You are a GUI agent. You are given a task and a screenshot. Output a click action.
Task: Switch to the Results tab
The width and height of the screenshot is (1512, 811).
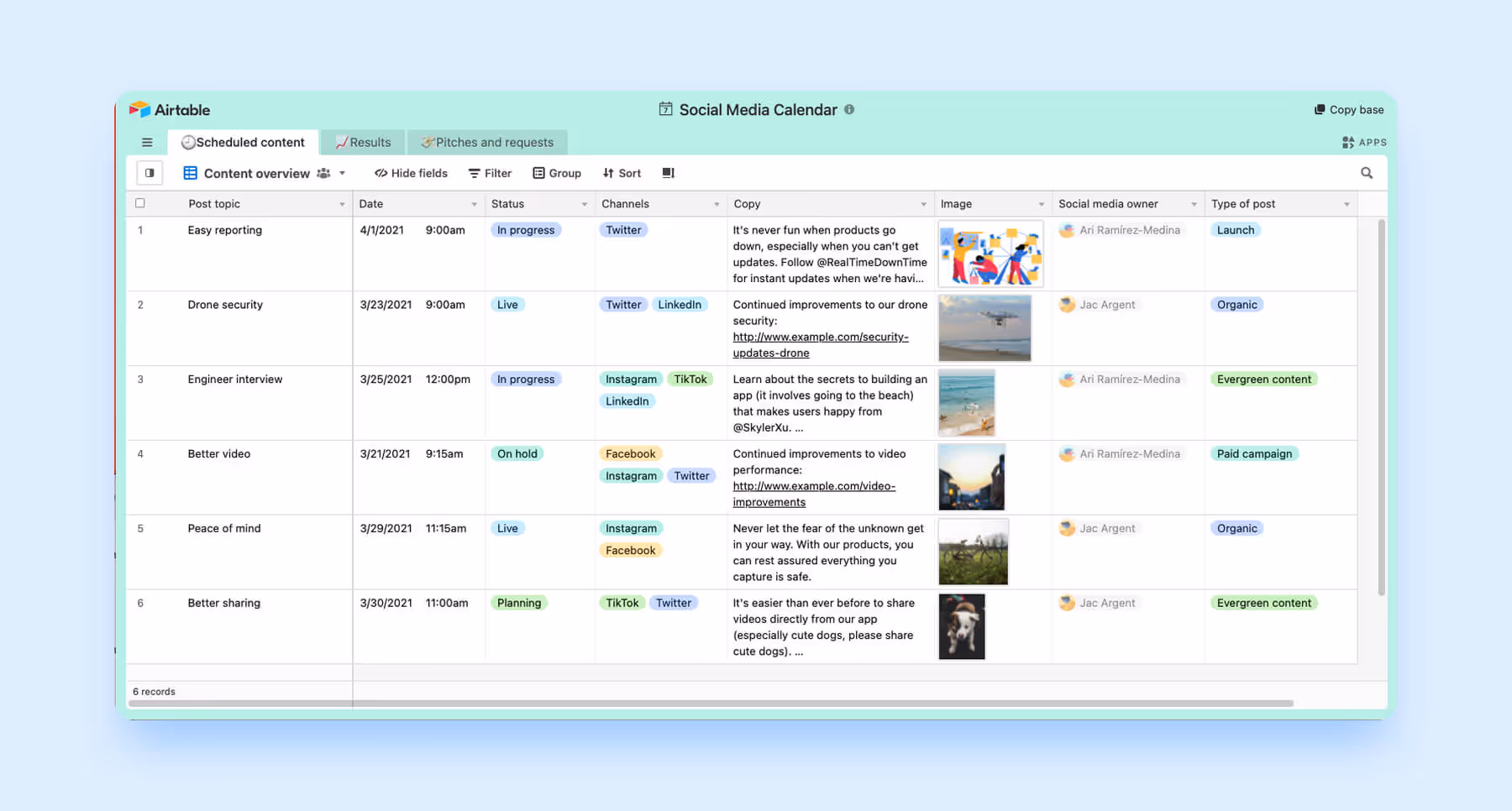click(x=363, y=142)
